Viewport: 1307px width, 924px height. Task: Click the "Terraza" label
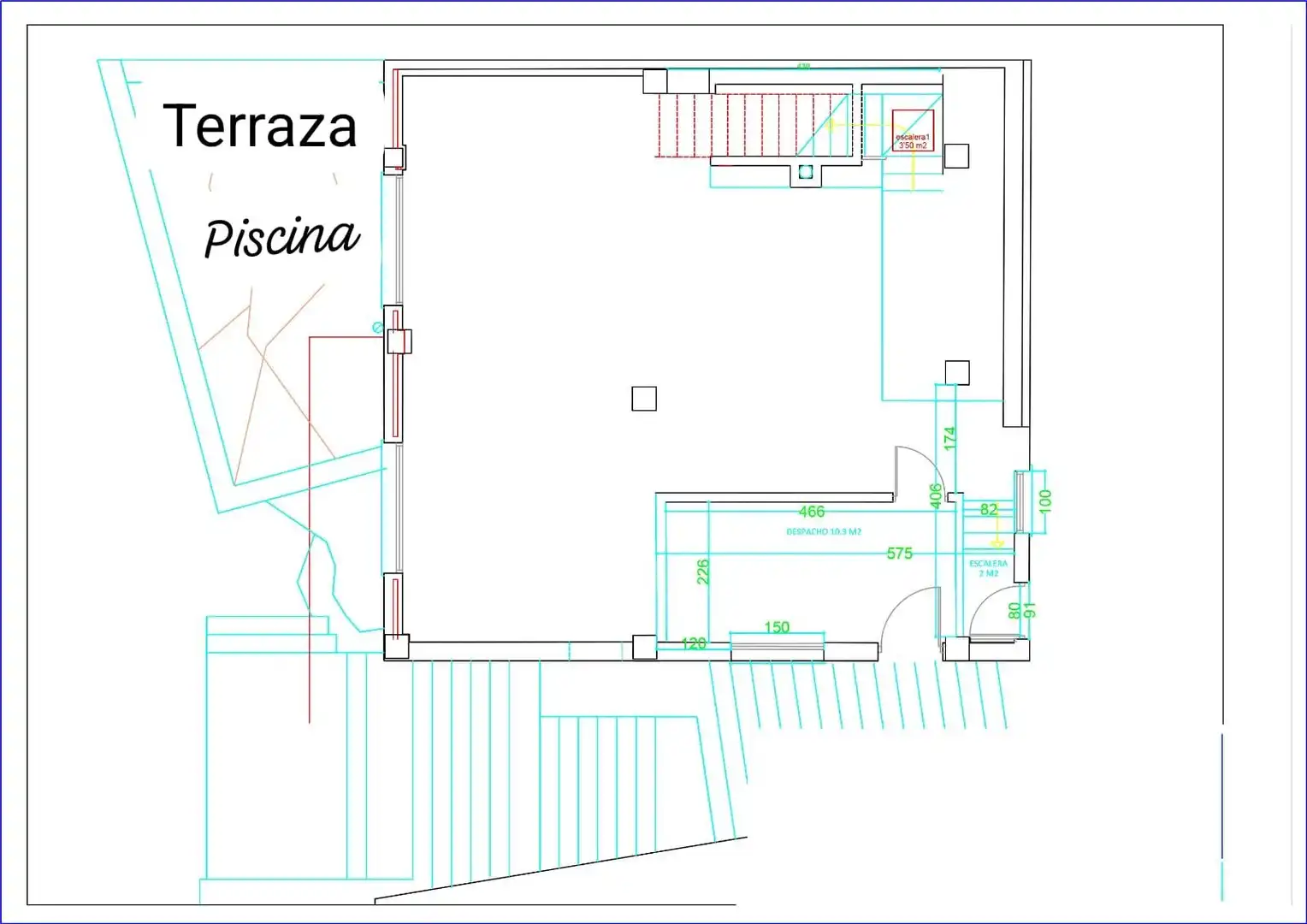tap(260, 126)
